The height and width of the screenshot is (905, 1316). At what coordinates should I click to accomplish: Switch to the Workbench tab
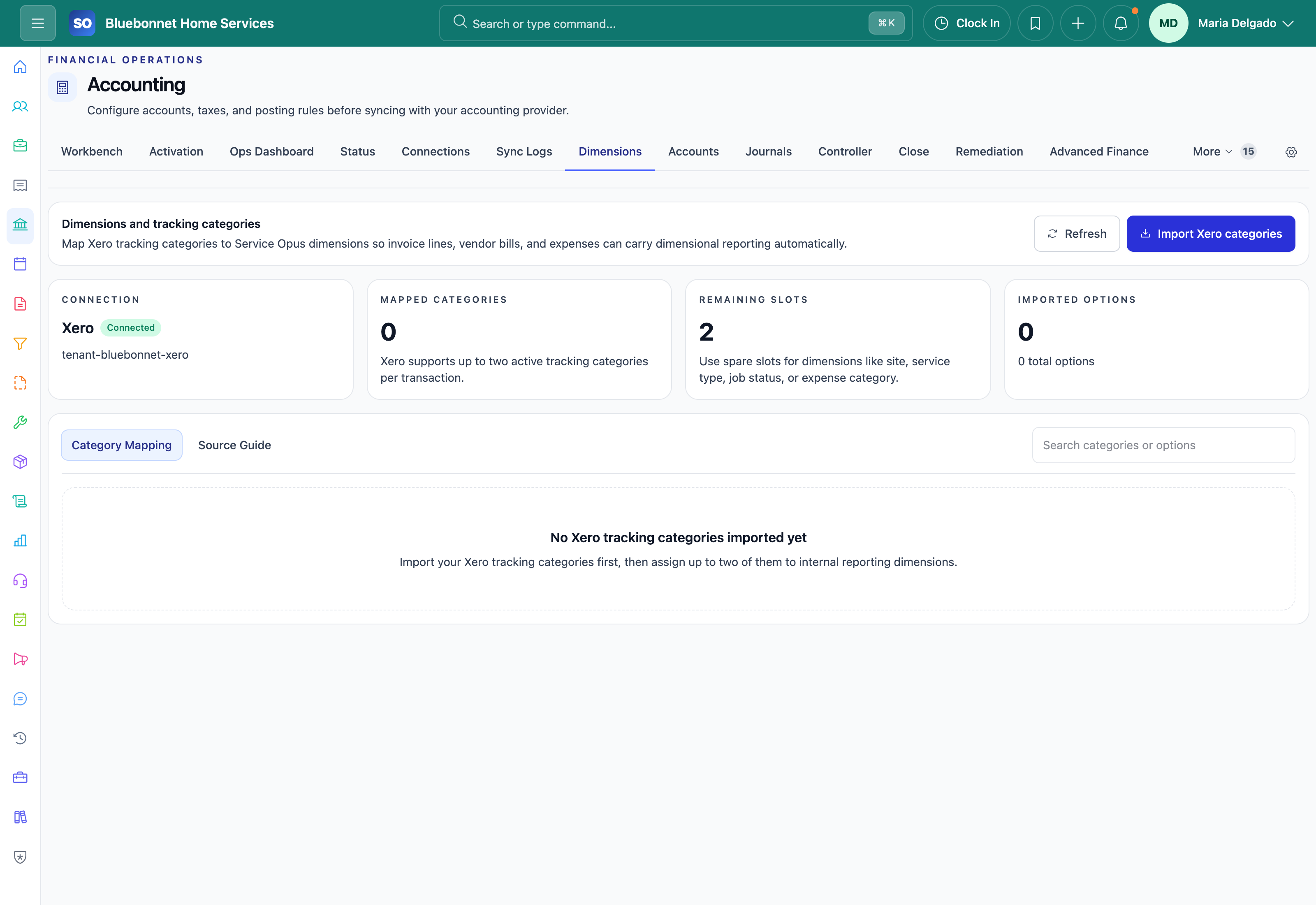click(x=92, y=151)
